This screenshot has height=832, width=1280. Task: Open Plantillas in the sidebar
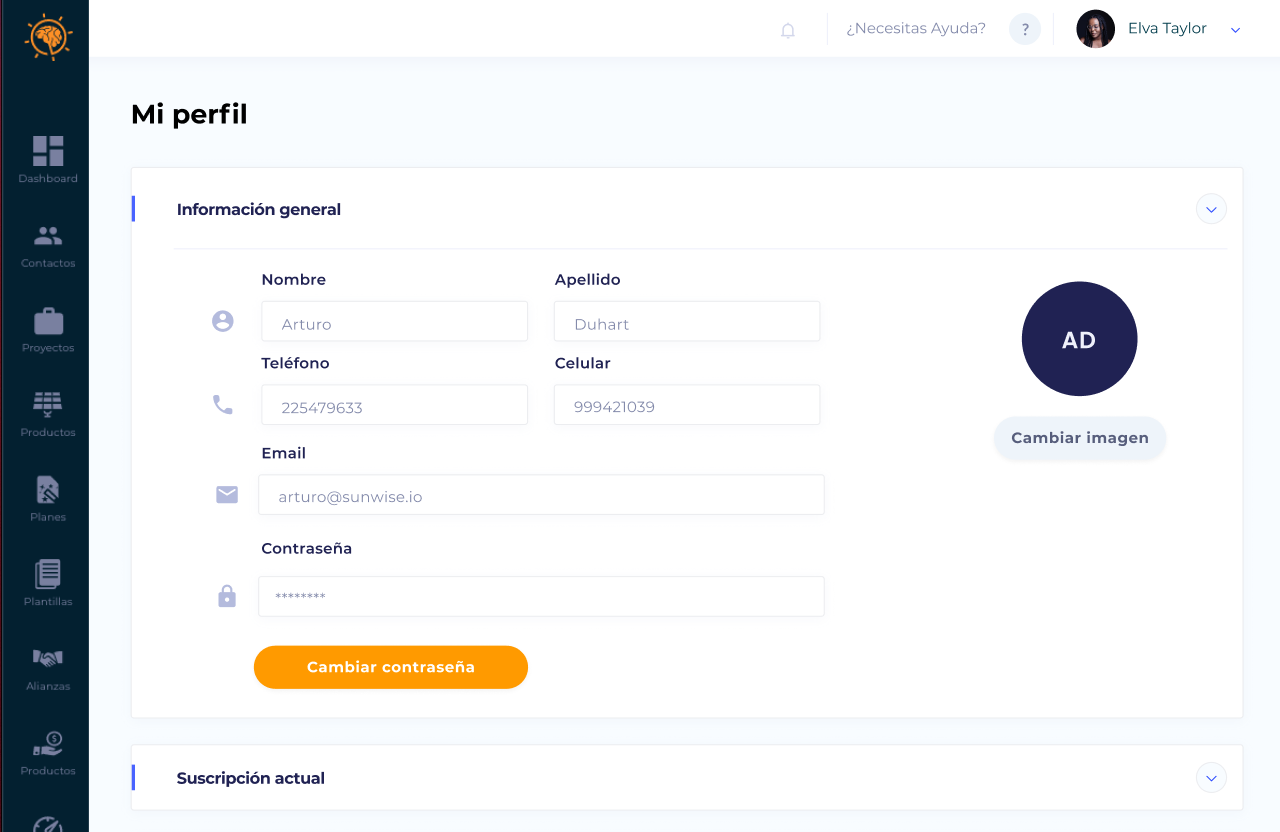[48, 574]
